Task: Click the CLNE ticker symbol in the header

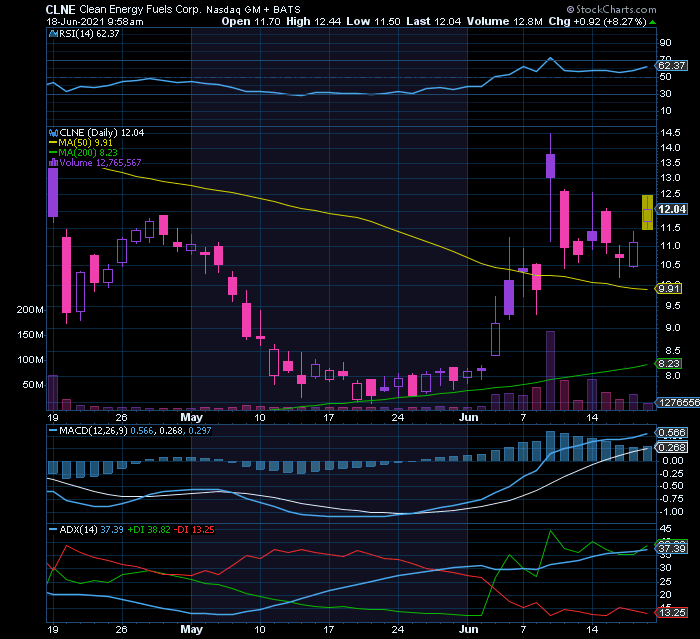Action: (61, 9)
